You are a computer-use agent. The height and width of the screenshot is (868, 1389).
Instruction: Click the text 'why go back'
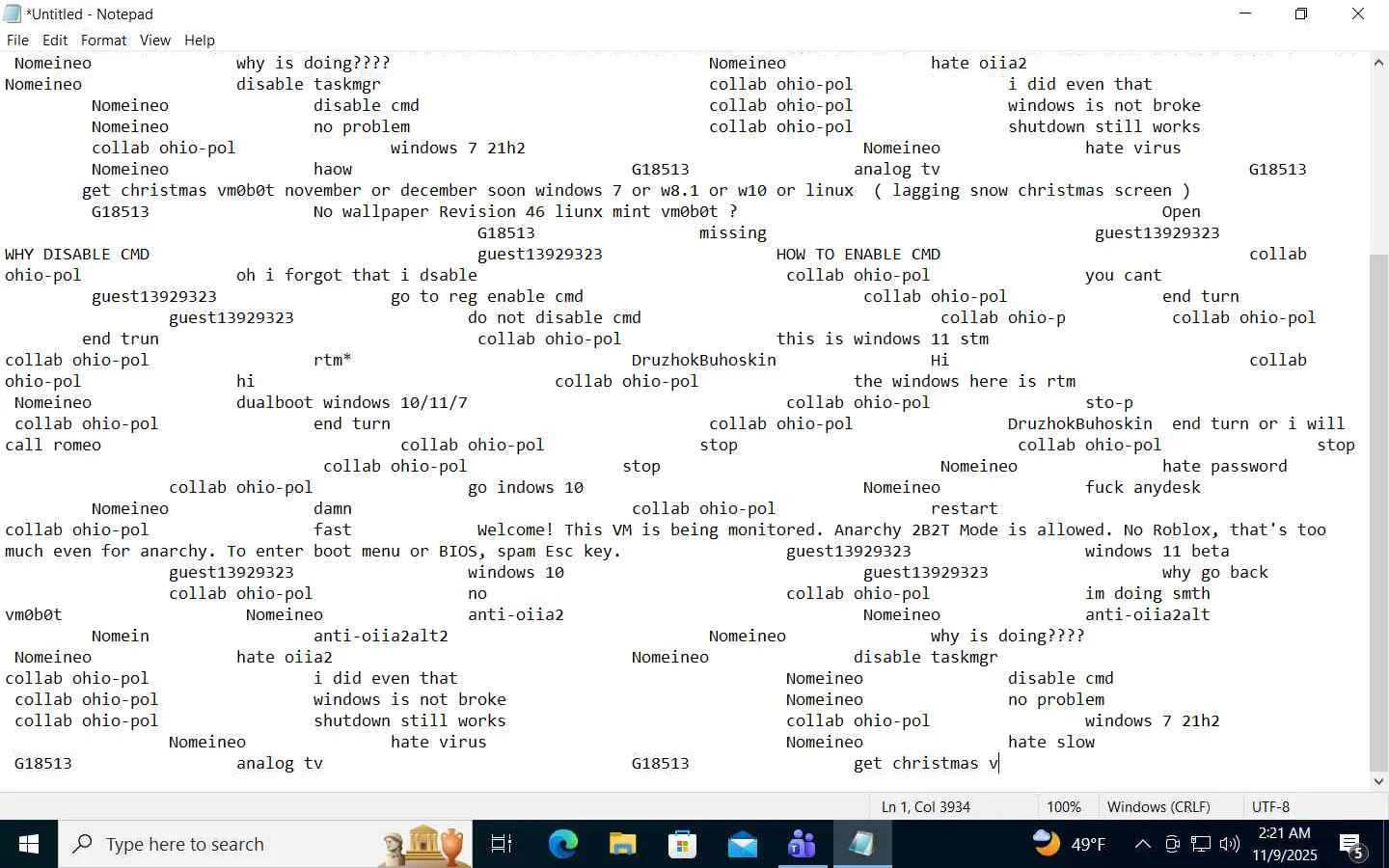[x=1215, y=573]
